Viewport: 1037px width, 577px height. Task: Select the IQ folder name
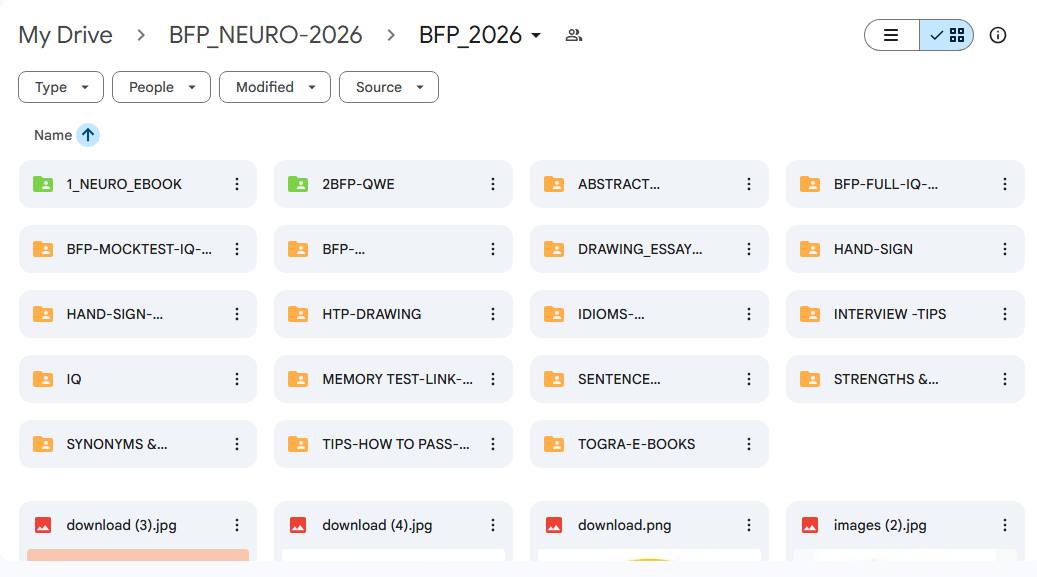pyautogui.click(x=74, y=379)
